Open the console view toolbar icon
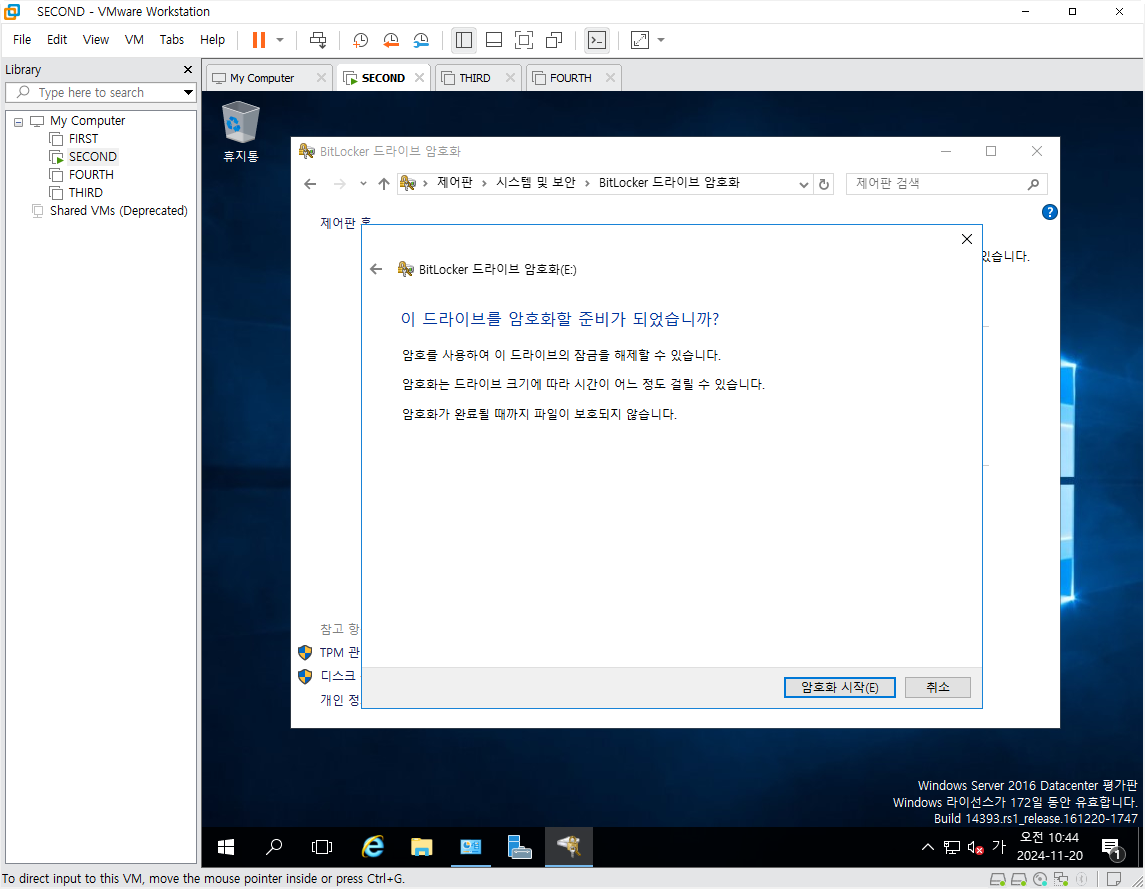Viewport: 1145px width, 889px height. (597, 40)
